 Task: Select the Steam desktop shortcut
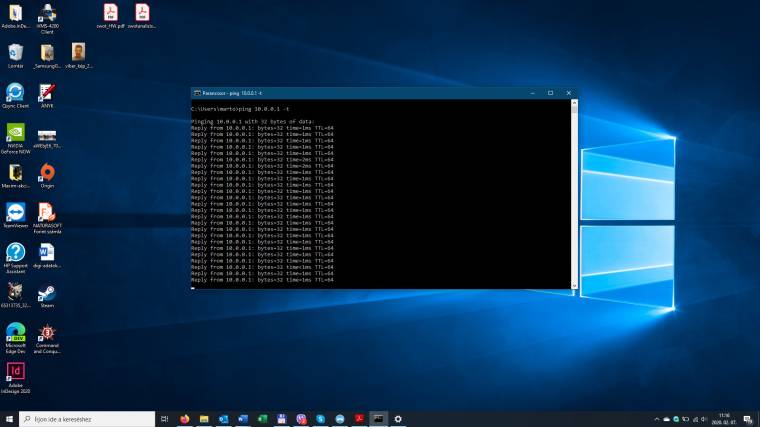(47, 294)
